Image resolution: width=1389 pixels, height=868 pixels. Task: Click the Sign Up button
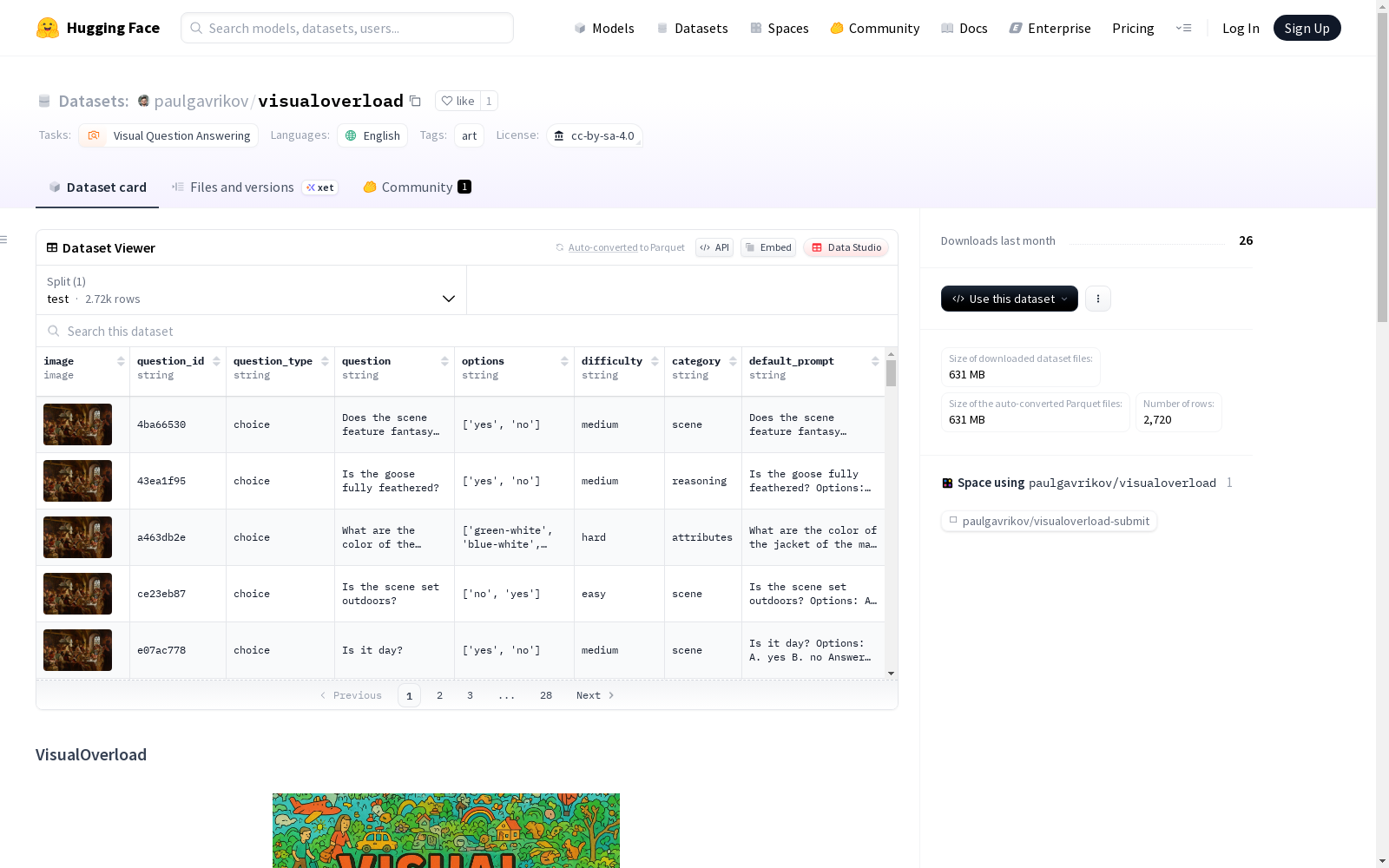tap(1307, 28)
